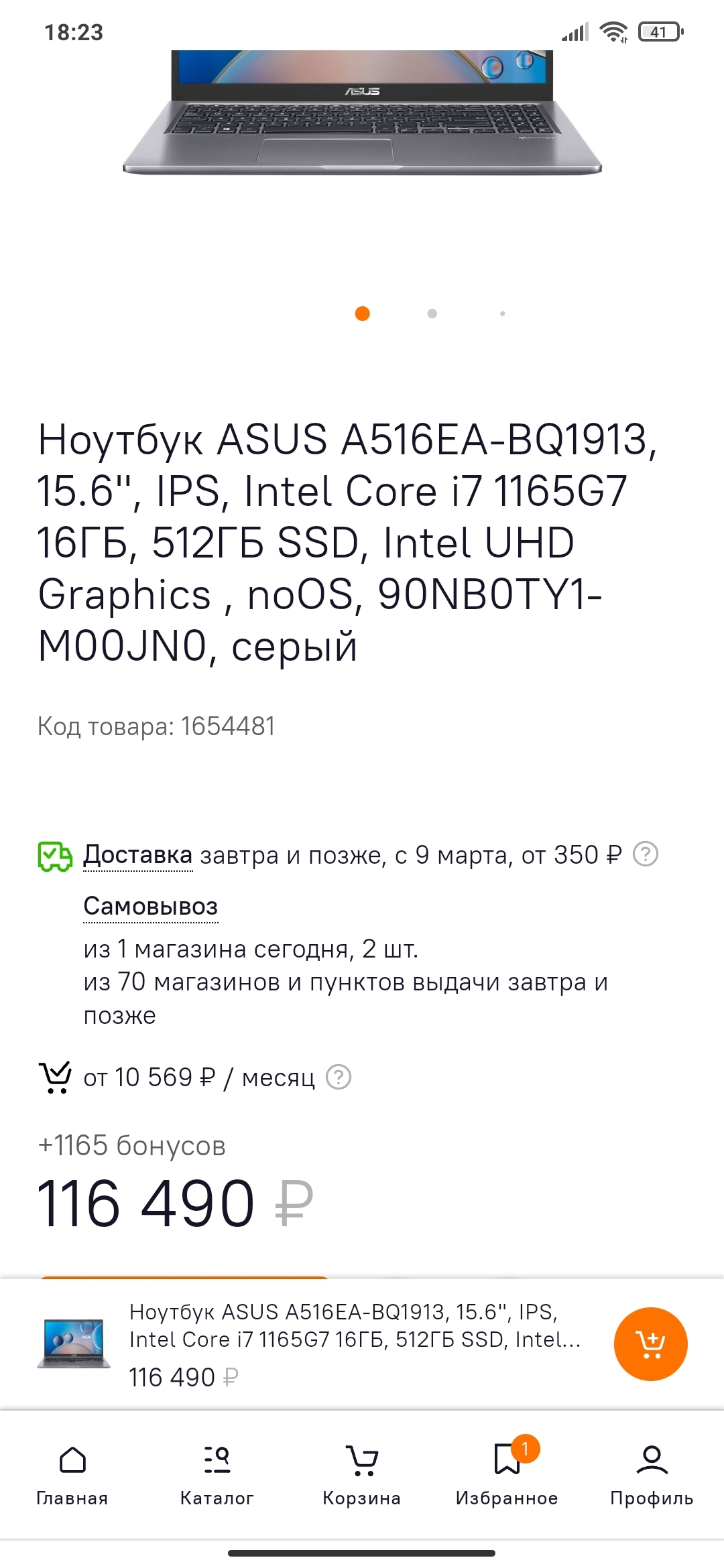Tap the small laptop thumbnail in sticky bar
Image resolution: width=724 pixels, height=1568 pixels.
[x=74, y=1344]
